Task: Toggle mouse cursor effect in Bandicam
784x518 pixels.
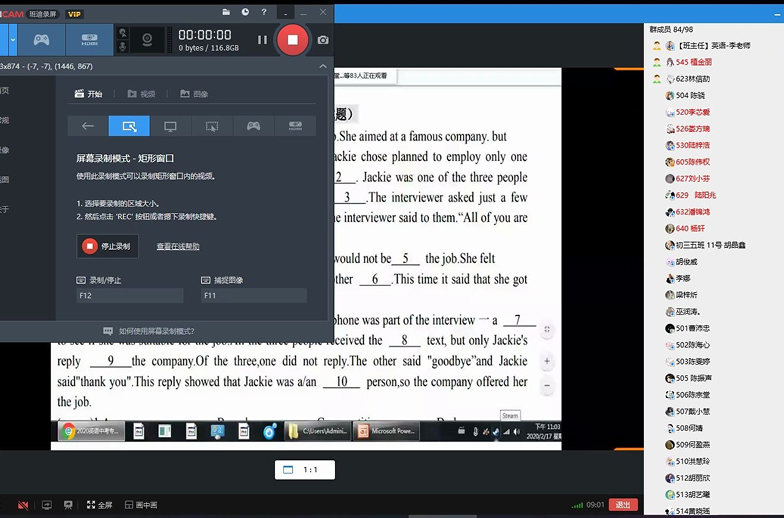Action: tap(122, 34)
